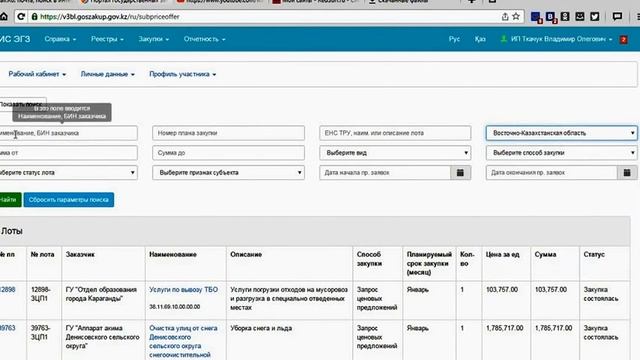Expand the ИП Ткачук Владимир Олегович user menu
The width and height of the screenshot is (640, 360).
tap(561, 39)
